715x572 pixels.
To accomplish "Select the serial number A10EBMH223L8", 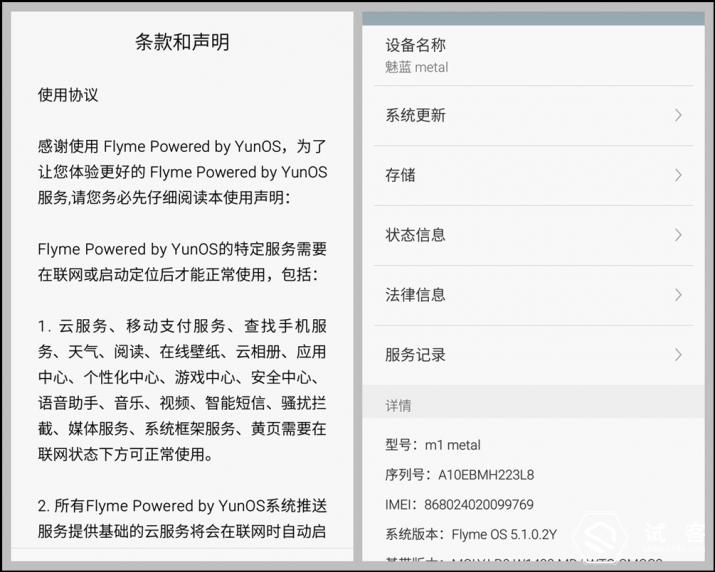I will [x=486, y=475].
